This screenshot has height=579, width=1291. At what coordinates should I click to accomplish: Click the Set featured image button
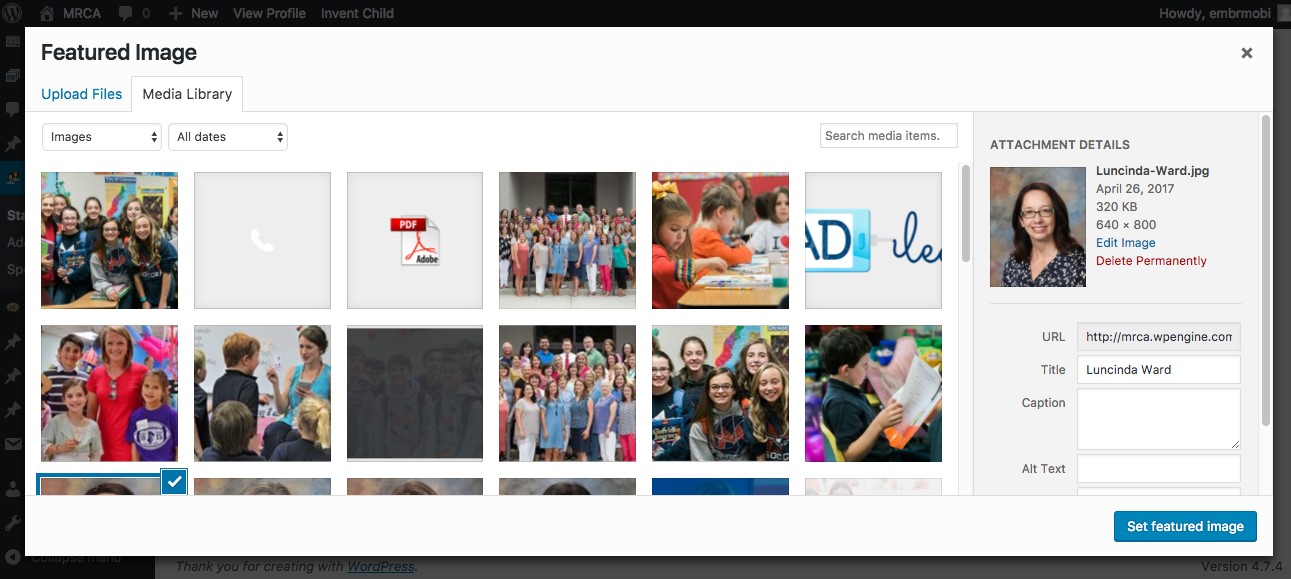click(1185, 526)
